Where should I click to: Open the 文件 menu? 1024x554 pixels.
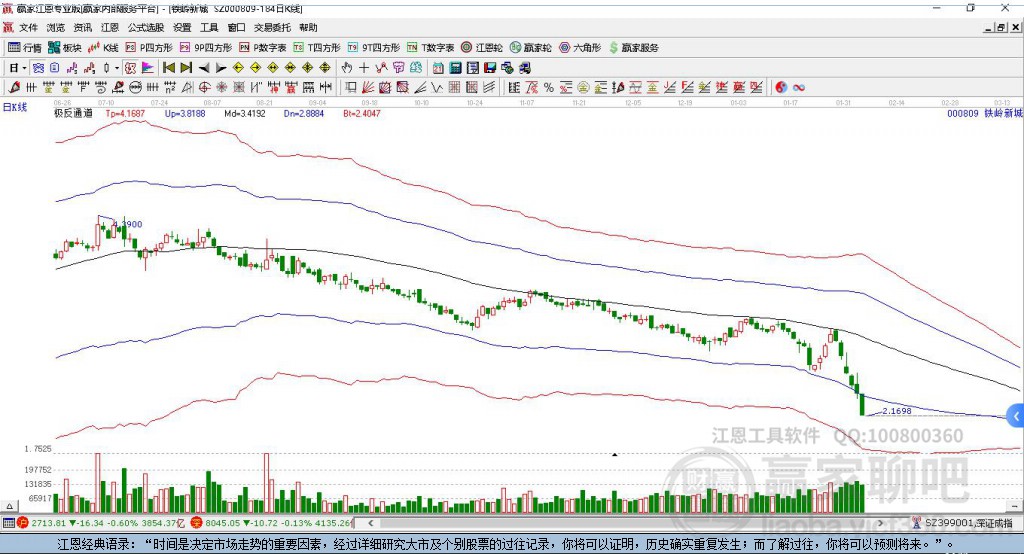[x=28, y=27]
